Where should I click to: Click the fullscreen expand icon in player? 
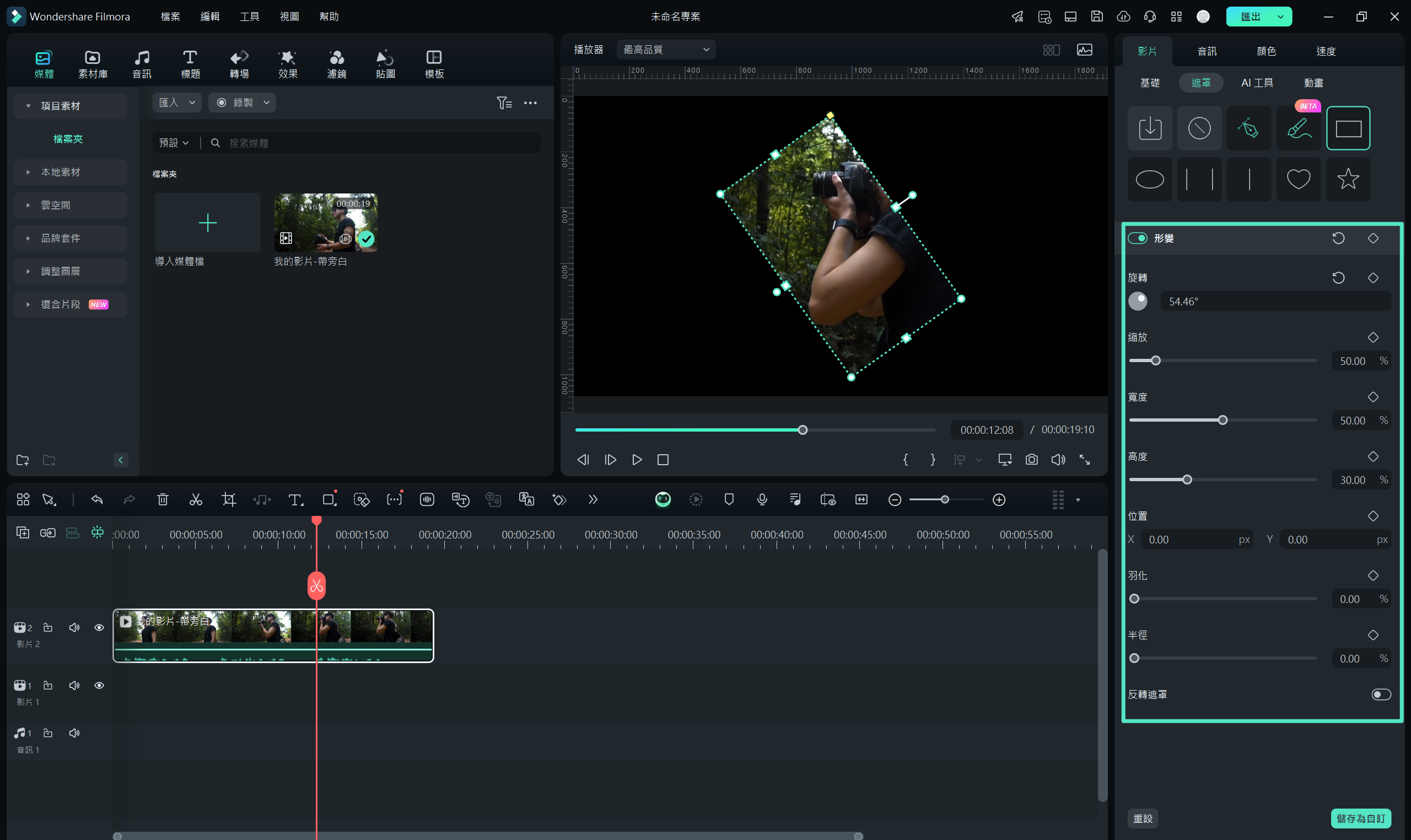click(x=1084, y=460)
